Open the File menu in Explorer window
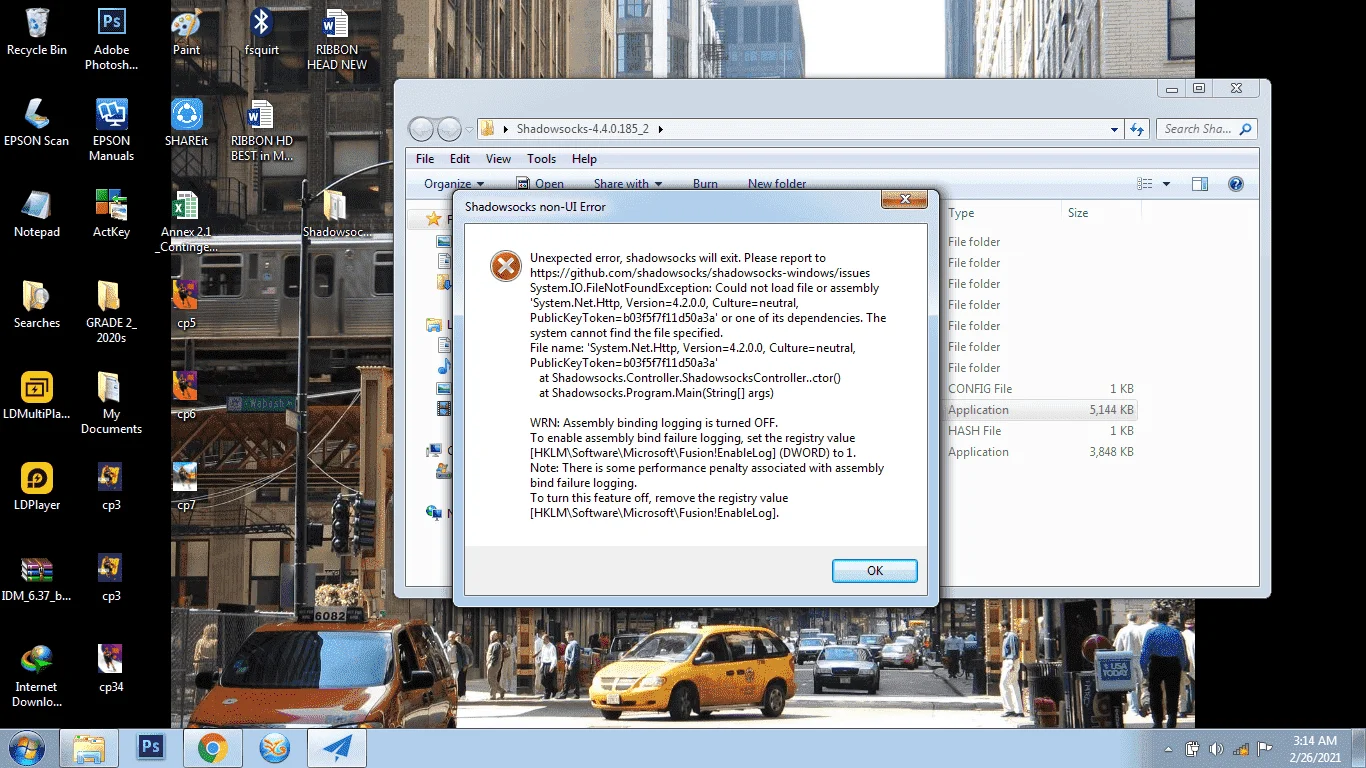The image size is (1366, 768). click(x=425, y=159)
